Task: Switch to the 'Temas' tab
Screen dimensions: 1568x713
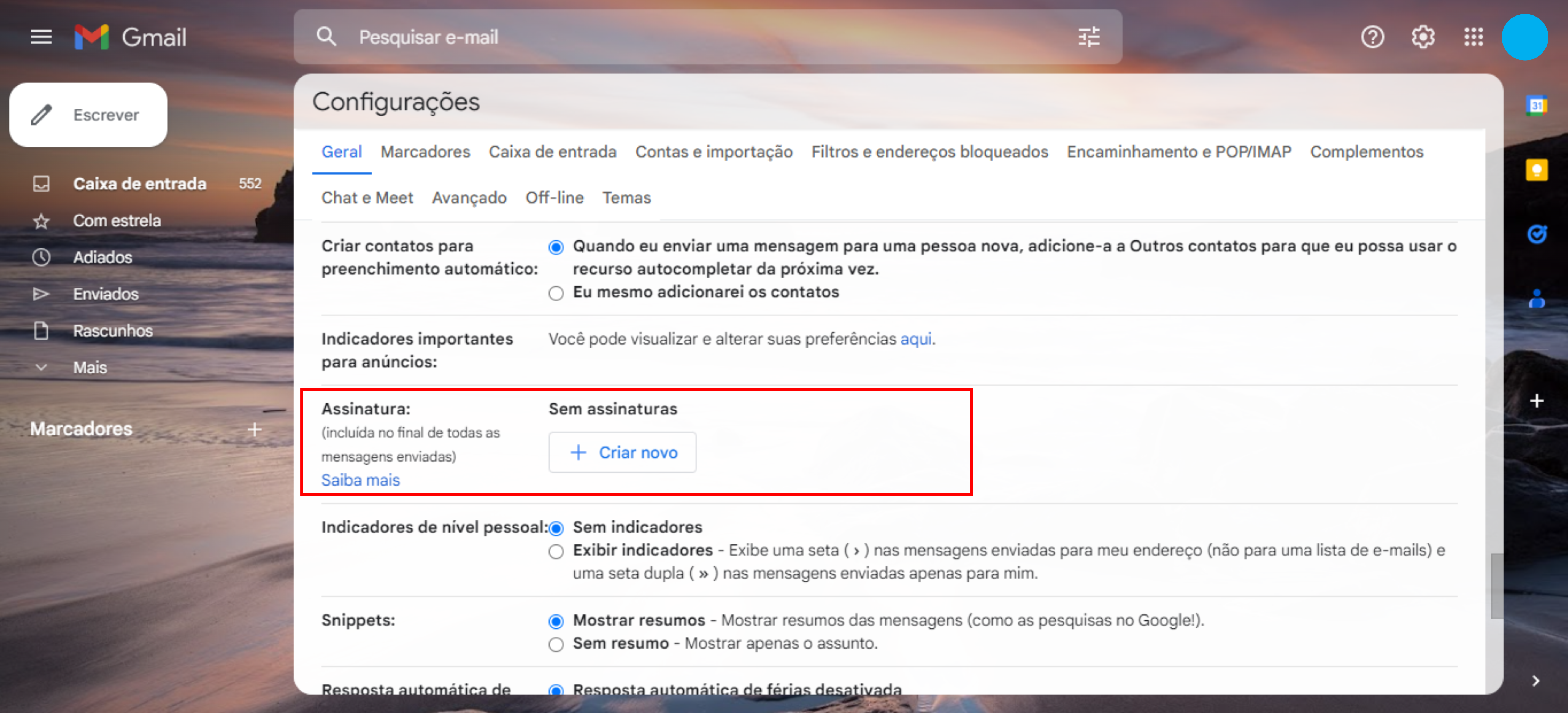Action: click(626, 198)
